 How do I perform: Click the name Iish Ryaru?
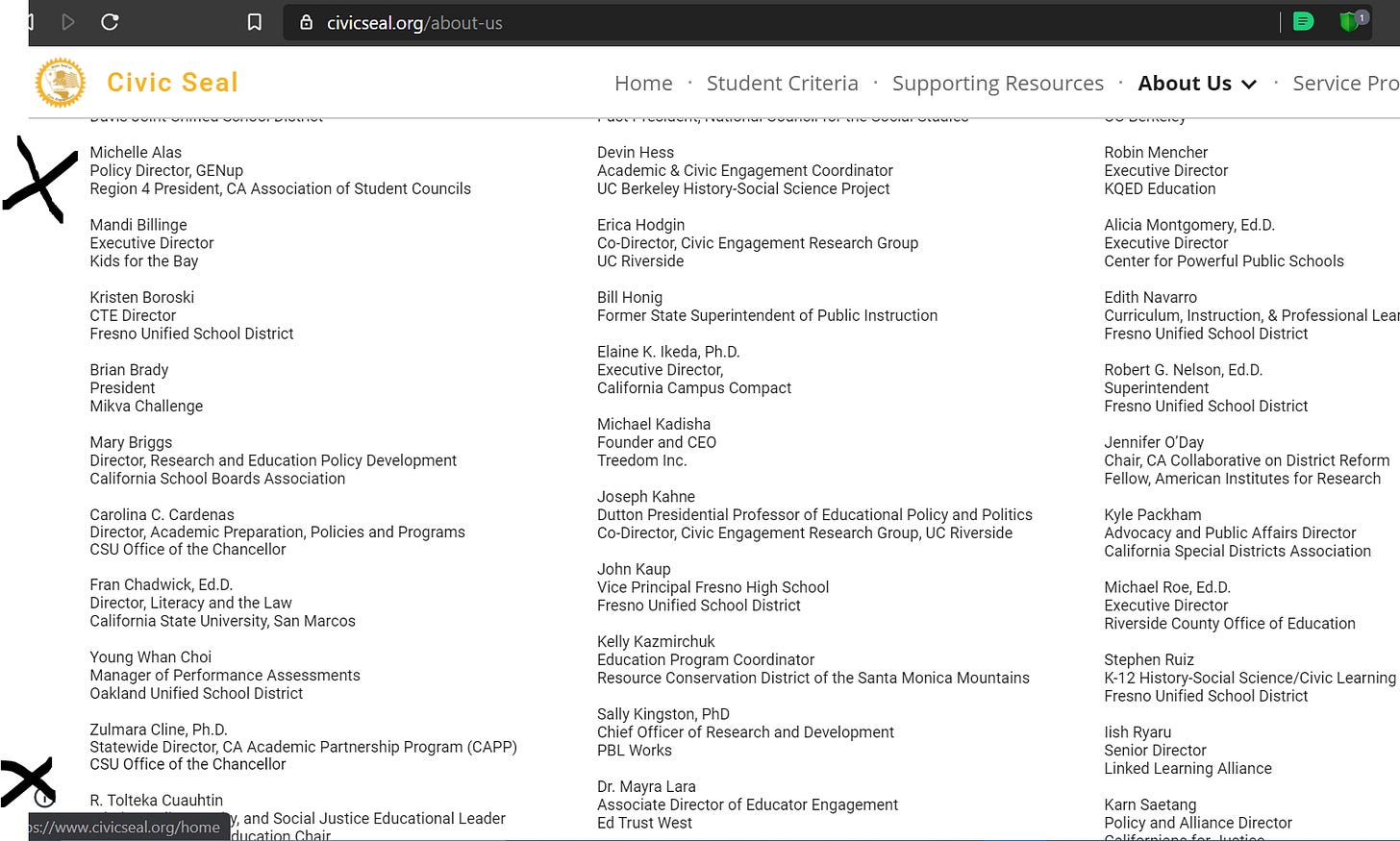pos(1137,732)
